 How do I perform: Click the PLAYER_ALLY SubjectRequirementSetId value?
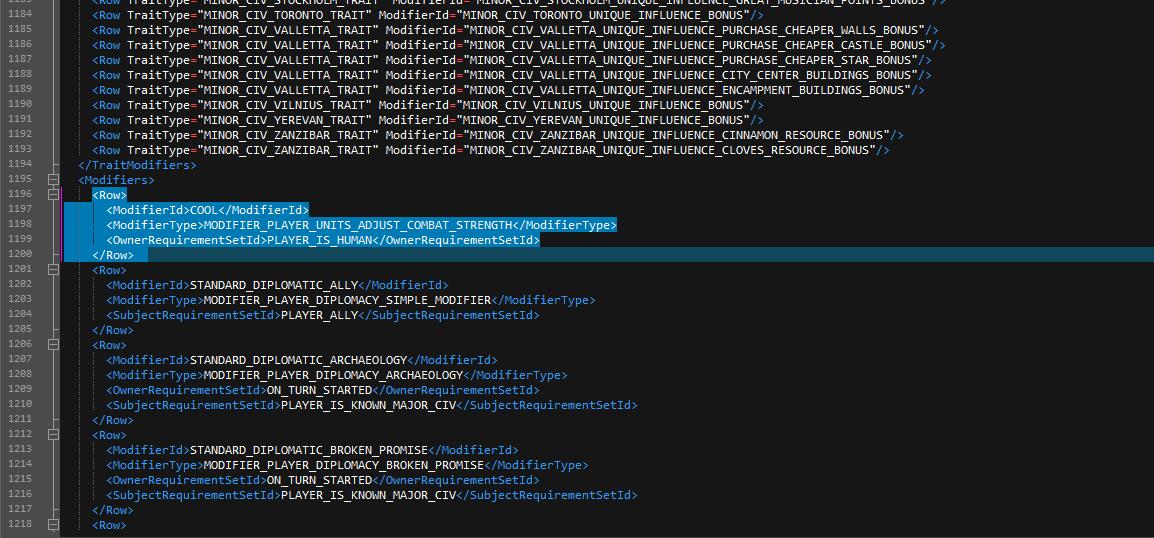319,315
